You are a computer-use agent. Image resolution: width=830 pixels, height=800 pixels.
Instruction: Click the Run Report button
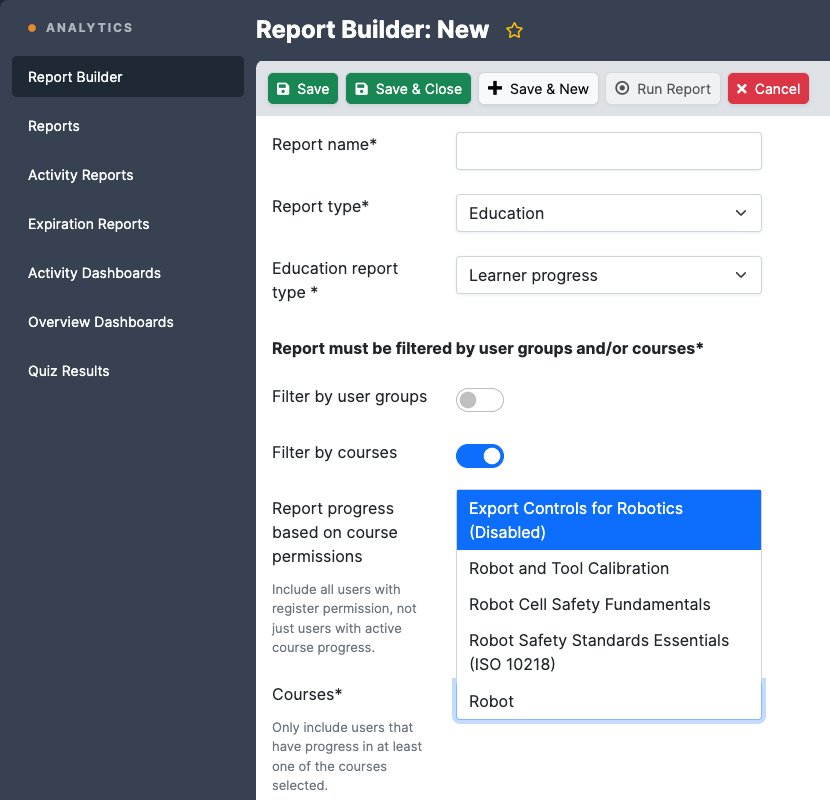tap(663, 88)
